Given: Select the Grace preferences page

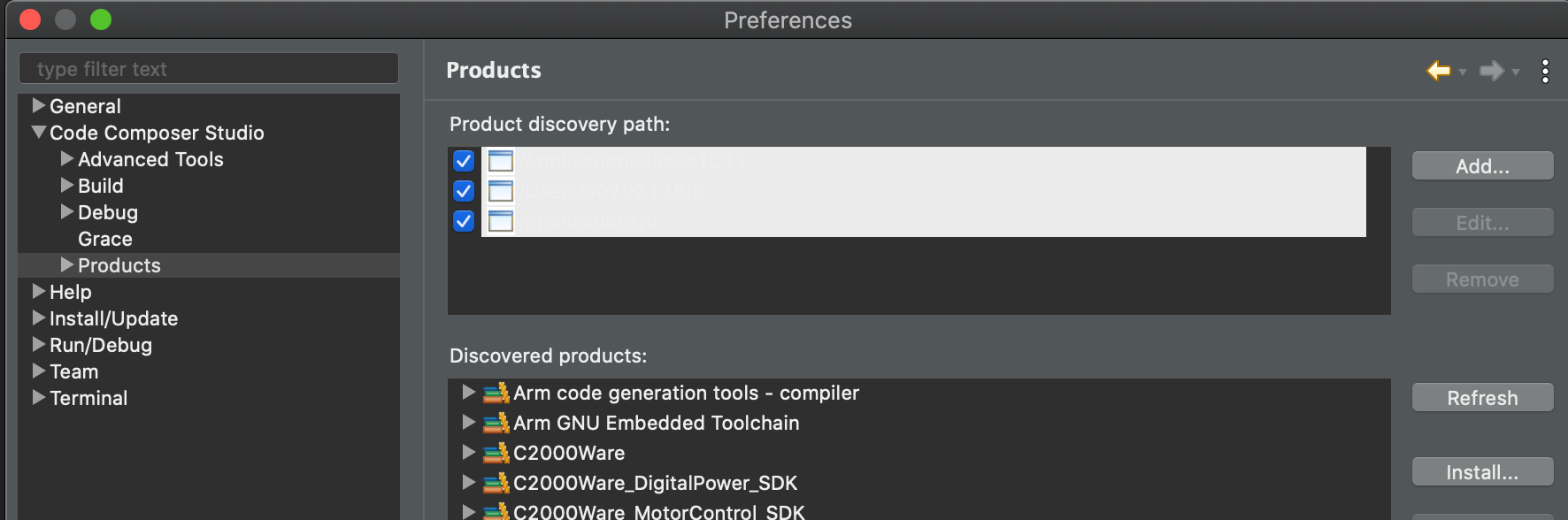Looking at the screenshot, I should (x=105, y=239).
